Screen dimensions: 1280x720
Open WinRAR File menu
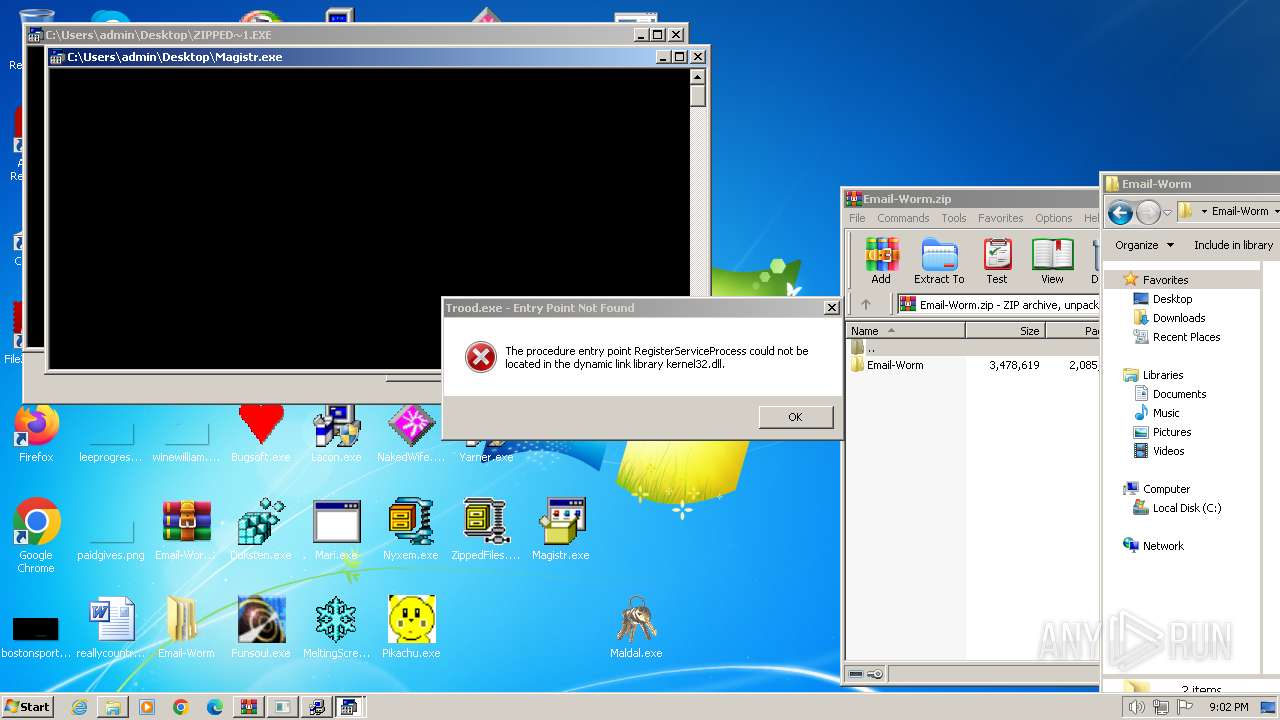pyautogui.click(x=857, y=218)
